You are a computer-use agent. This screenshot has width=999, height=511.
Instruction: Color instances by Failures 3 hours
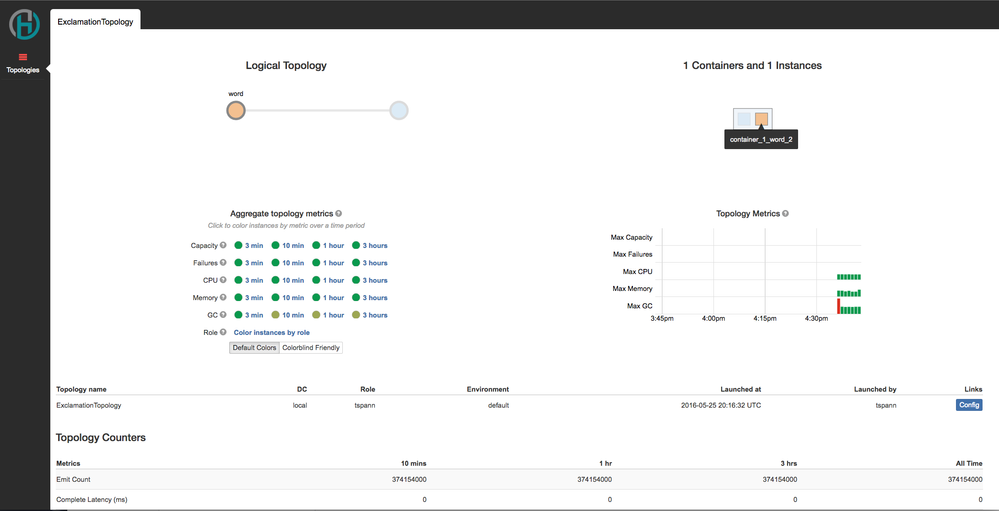(x=370, y=263)
